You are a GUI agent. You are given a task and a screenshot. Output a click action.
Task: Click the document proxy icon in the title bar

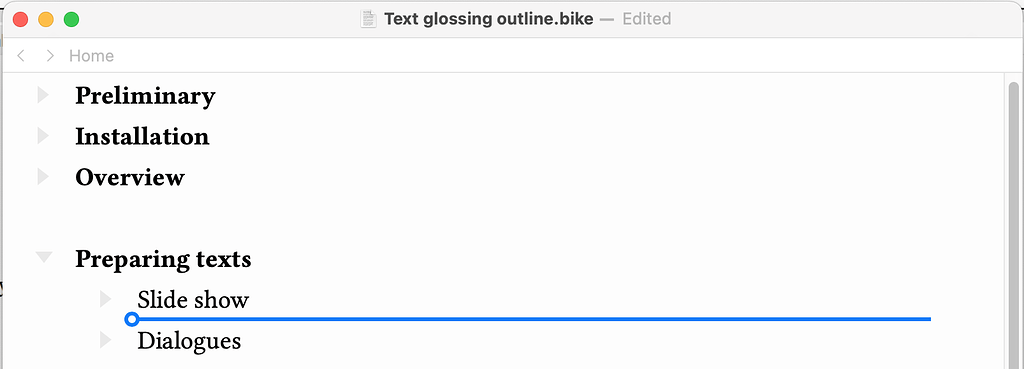pos(369,19)
